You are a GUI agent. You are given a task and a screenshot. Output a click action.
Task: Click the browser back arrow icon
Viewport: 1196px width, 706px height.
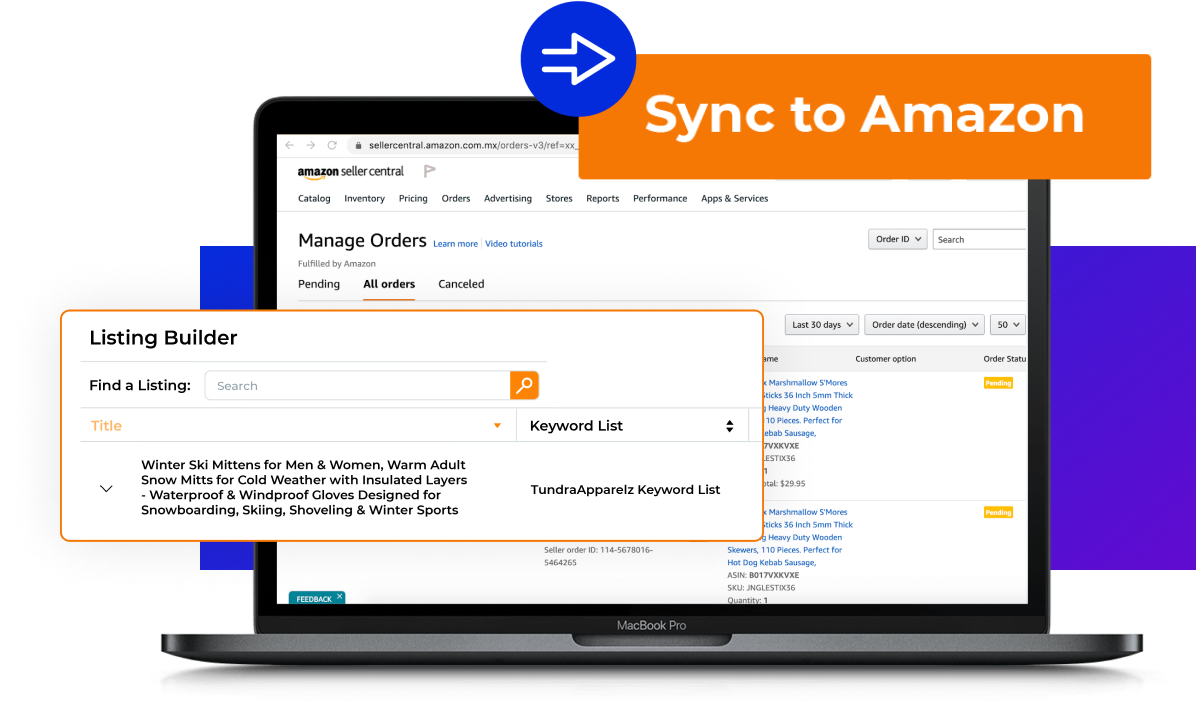[289, 145]
